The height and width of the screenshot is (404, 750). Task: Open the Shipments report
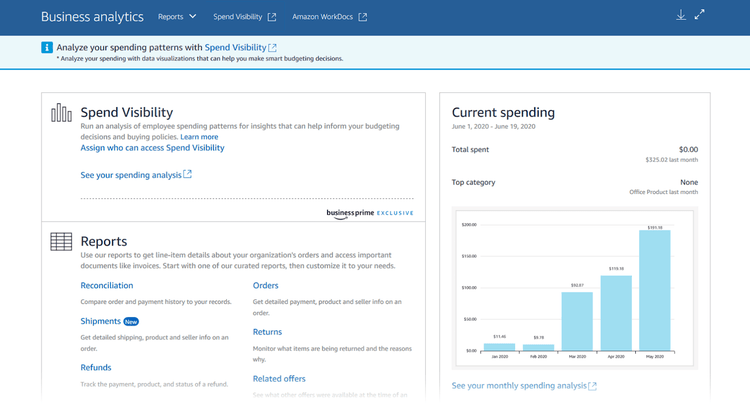pos(100,321)
